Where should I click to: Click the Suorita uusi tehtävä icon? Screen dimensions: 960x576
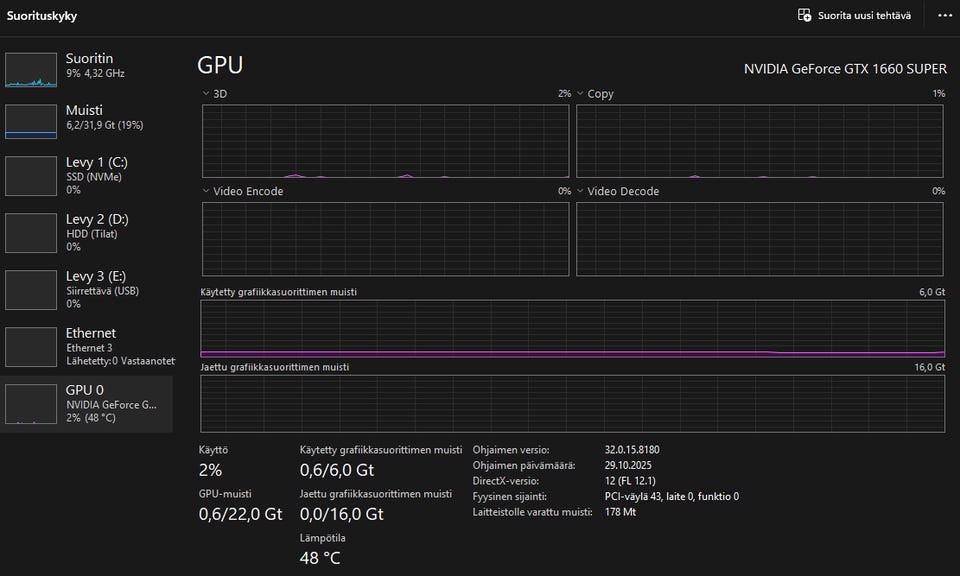804,15
